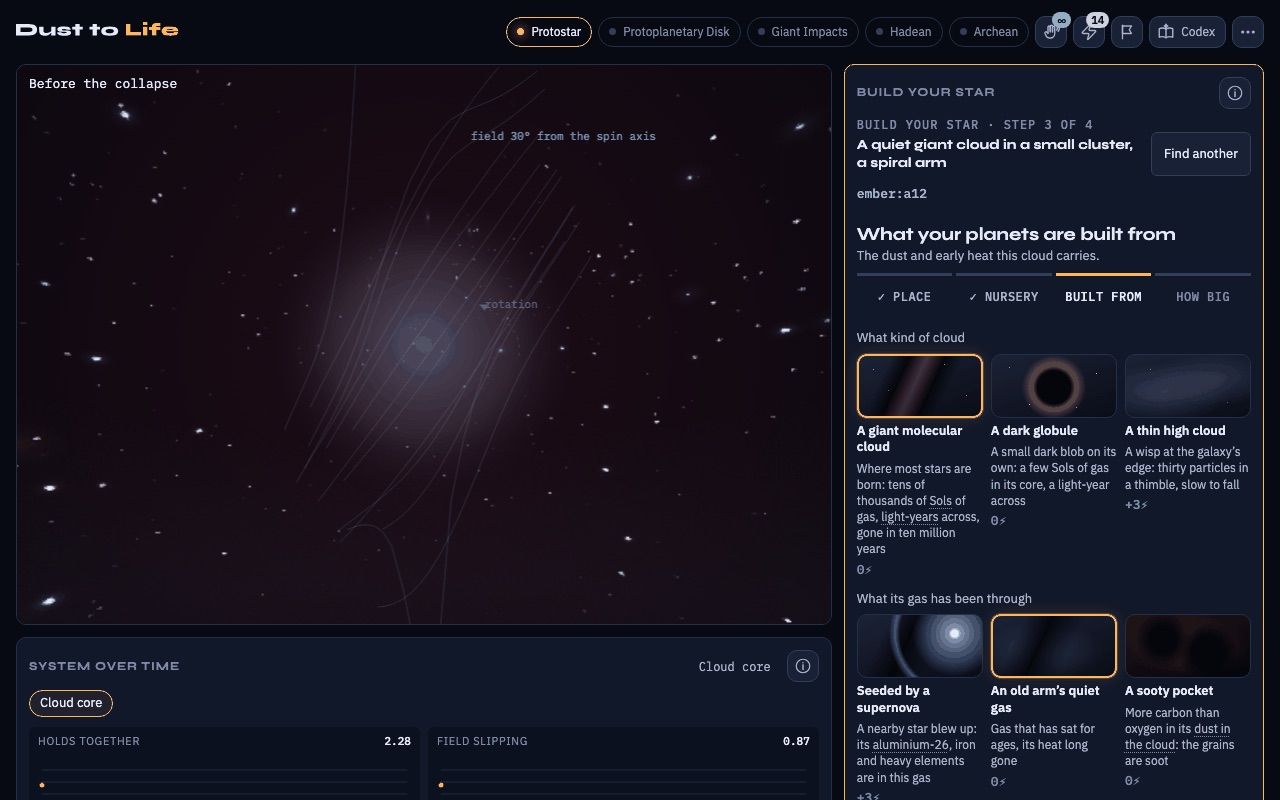Switch to the Hadean stage
This screenshot has width=1280, height=800.
click(x=902, y=32)
